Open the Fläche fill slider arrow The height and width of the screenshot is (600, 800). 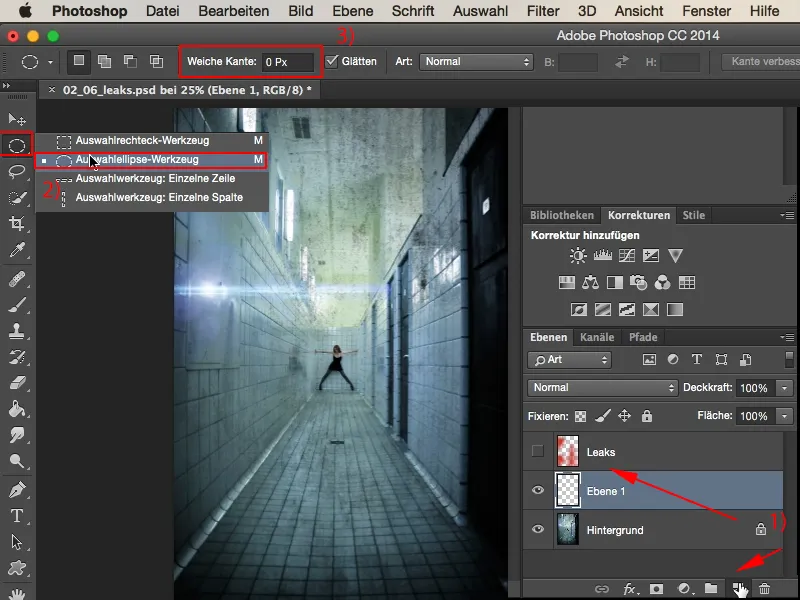click(784, 416)
